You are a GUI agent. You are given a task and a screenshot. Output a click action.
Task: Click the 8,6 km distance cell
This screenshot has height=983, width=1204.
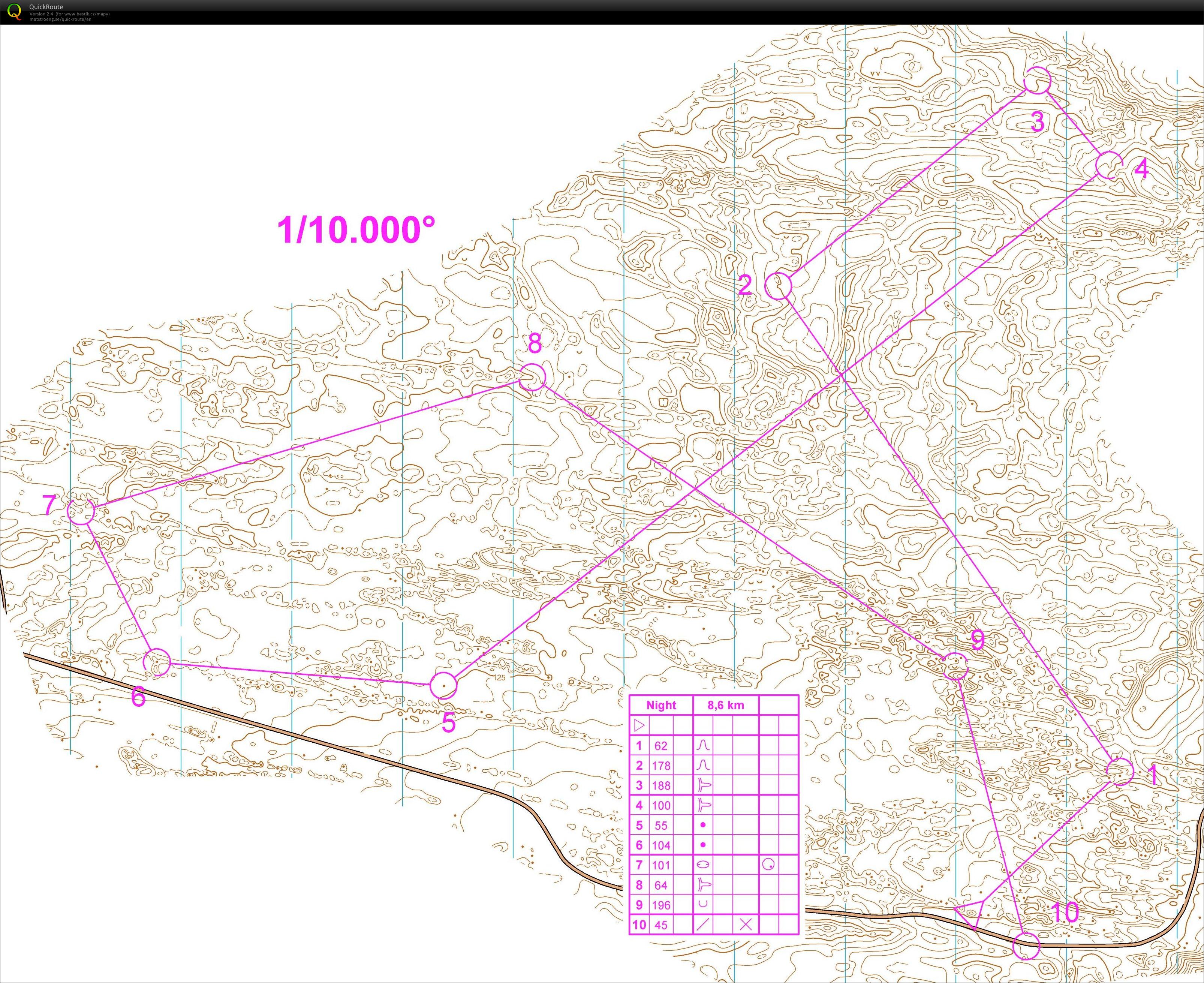(726, 705)
